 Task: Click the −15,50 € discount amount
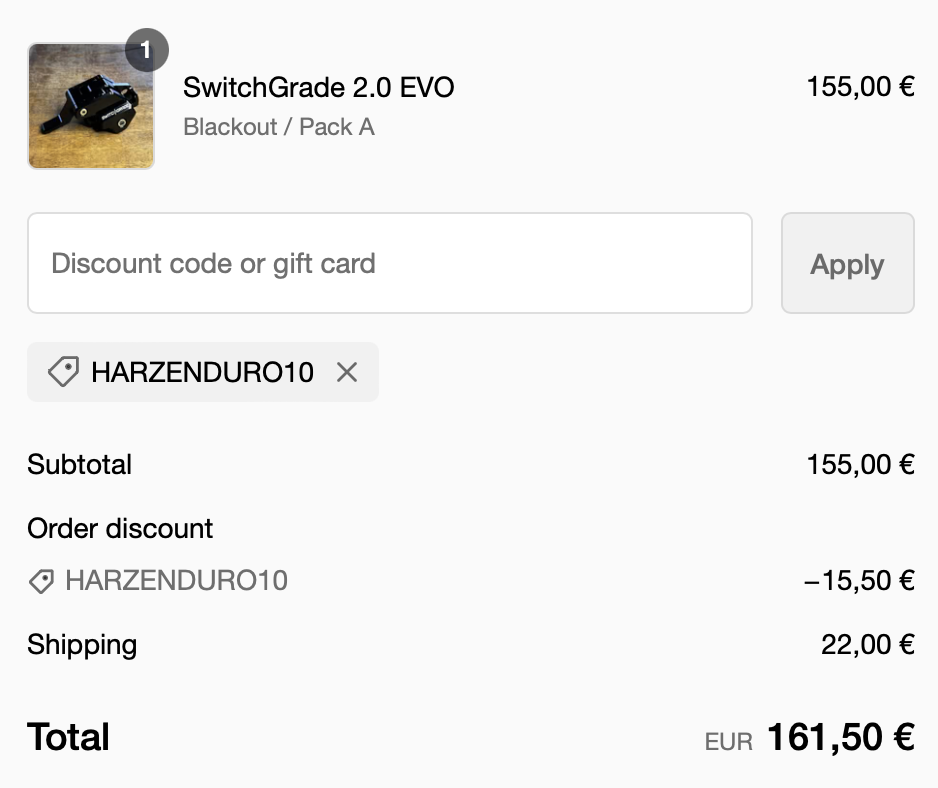[x=859, y=580]
